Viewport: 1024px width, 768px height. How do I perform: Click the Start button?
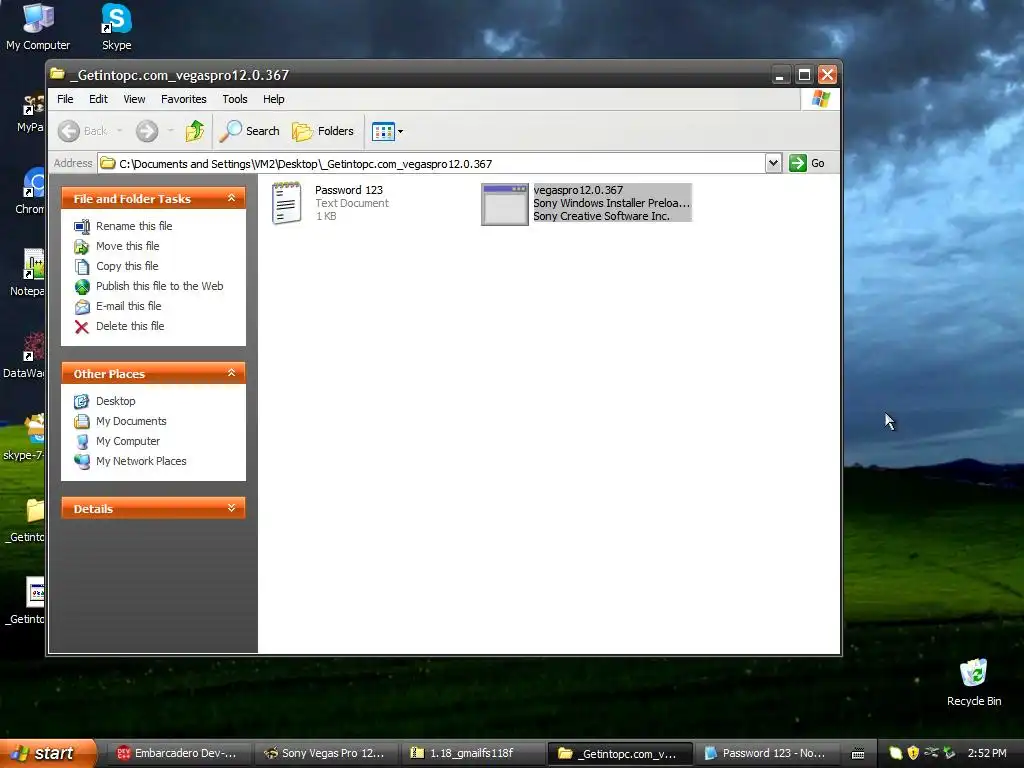[x=48, y=753]
